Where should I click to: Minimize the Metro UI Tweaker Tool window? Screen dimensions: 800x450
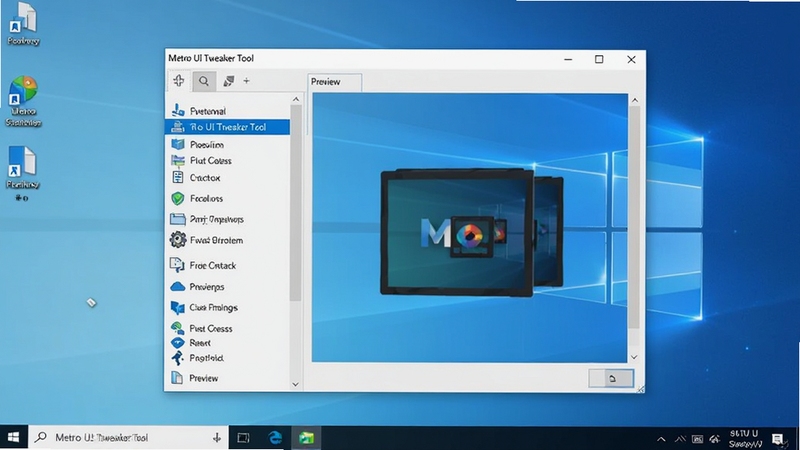[x=568, y=59]
